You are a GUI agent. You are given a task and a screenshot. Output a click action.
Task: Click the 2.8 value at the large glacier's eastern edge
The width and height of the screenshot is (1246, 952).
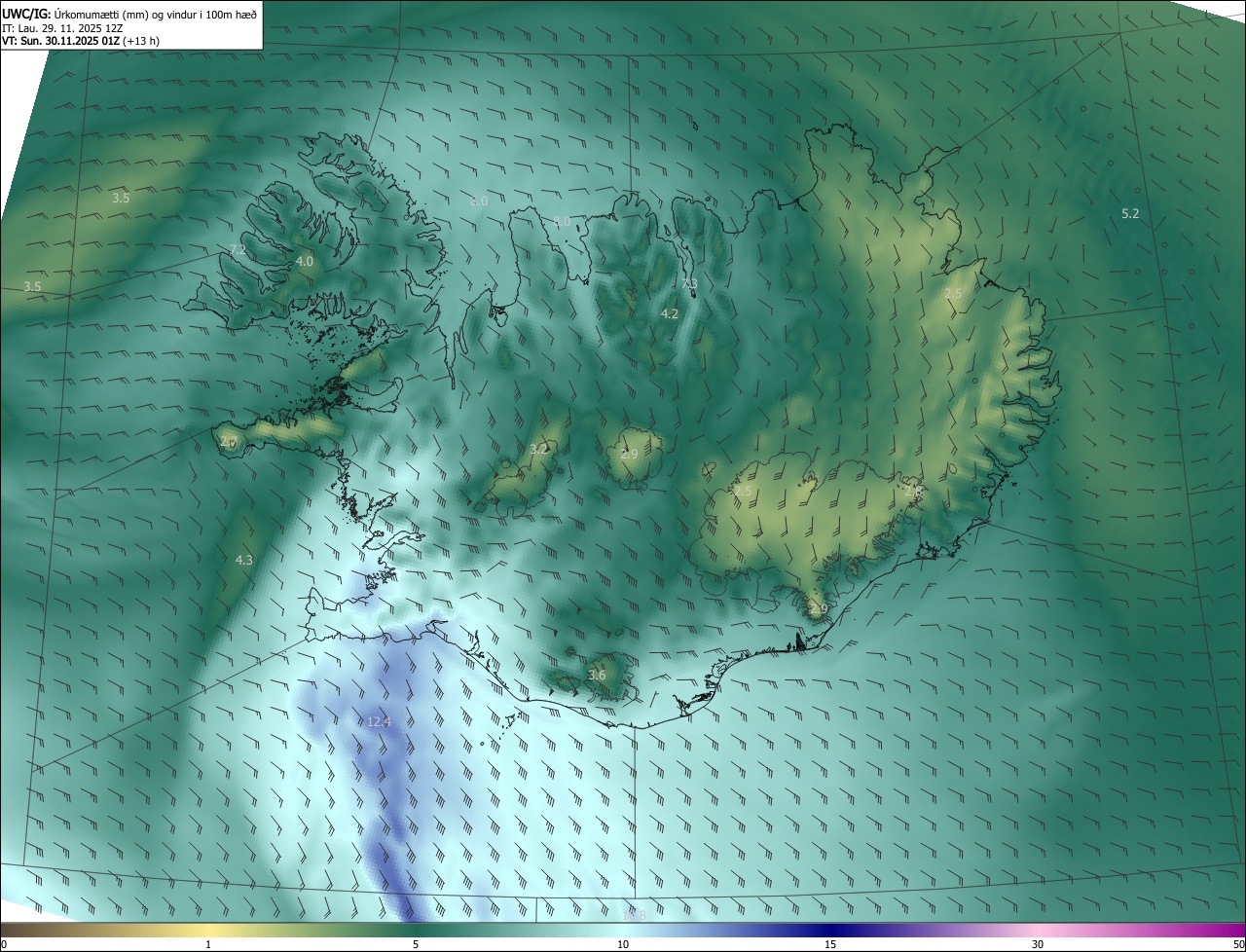913,492
